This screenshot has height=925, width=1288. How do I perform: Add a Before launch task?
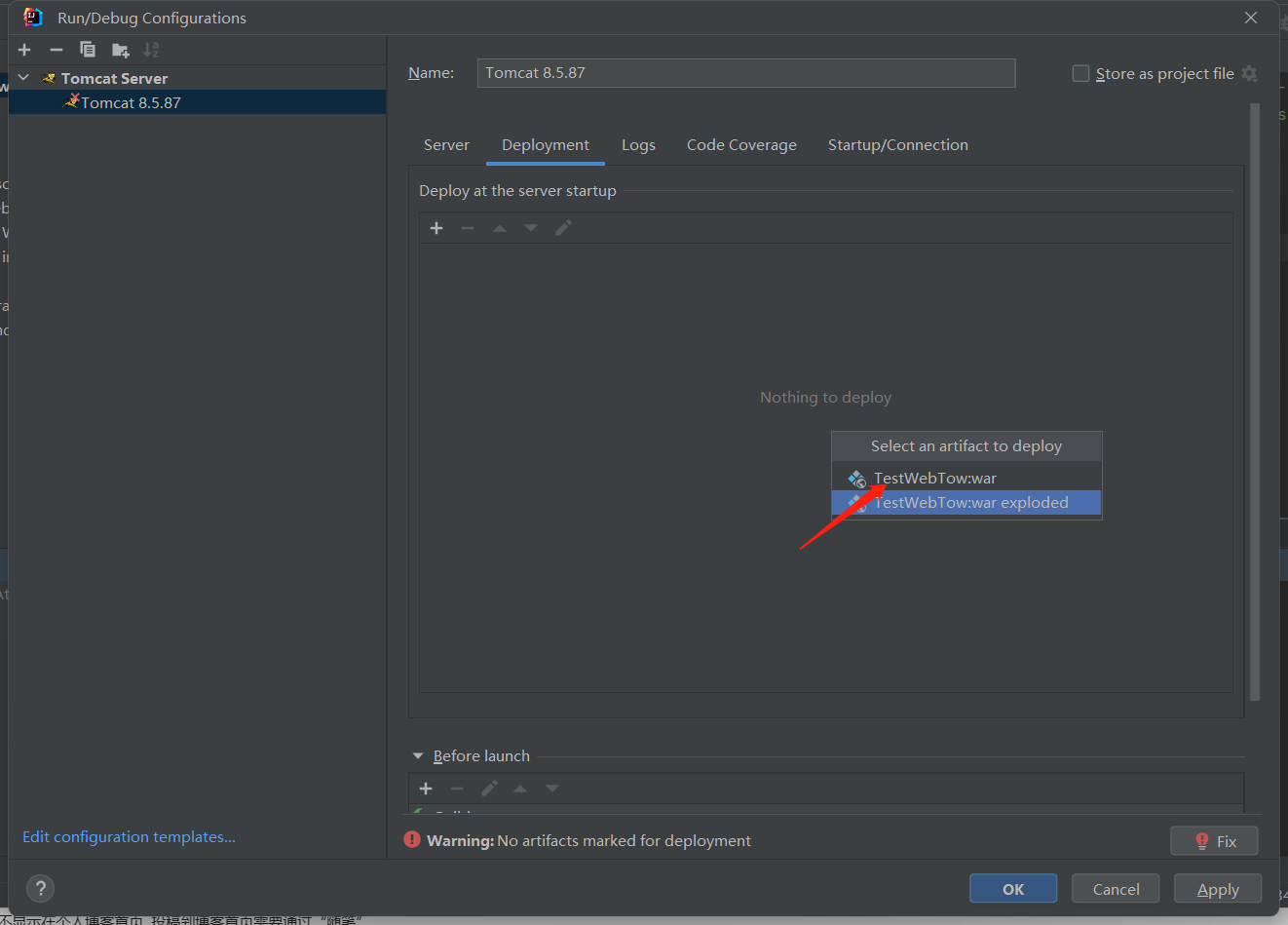click(426, 789)
